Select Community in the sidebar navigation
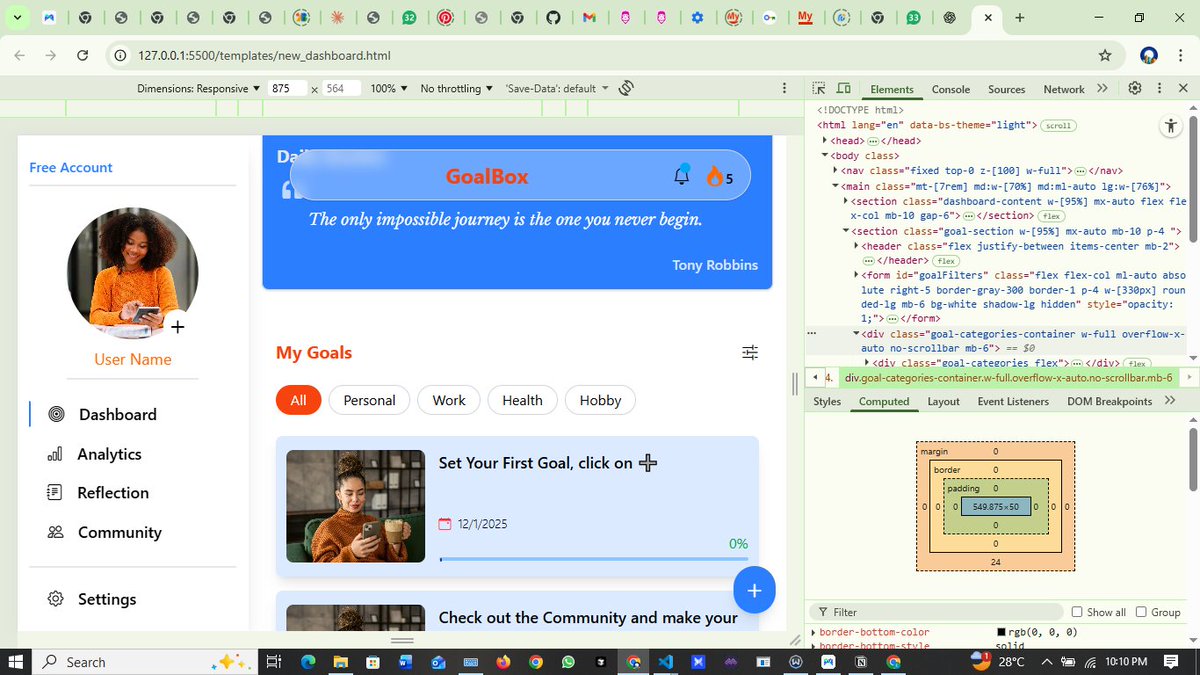This screenshot has width=1200, height=675. click(117, 532)
